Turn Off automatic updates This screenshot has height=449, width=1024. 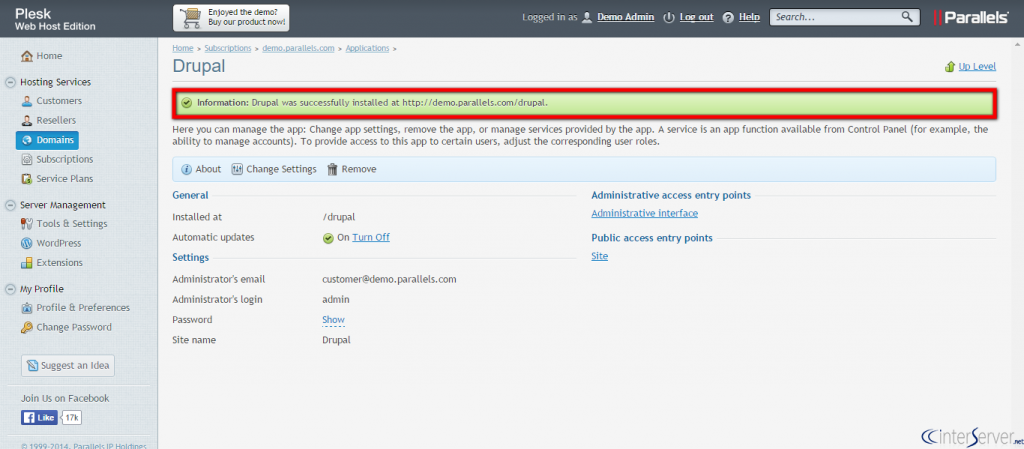click(371, 238)
